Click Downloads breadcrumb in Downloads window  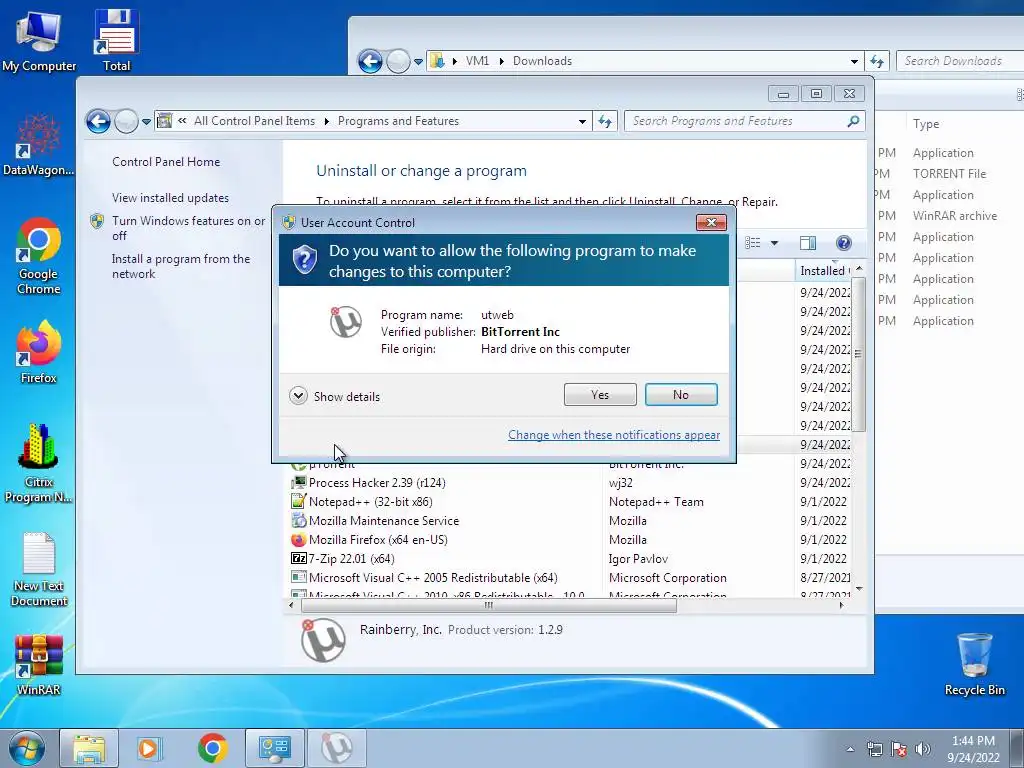(542, 61)
